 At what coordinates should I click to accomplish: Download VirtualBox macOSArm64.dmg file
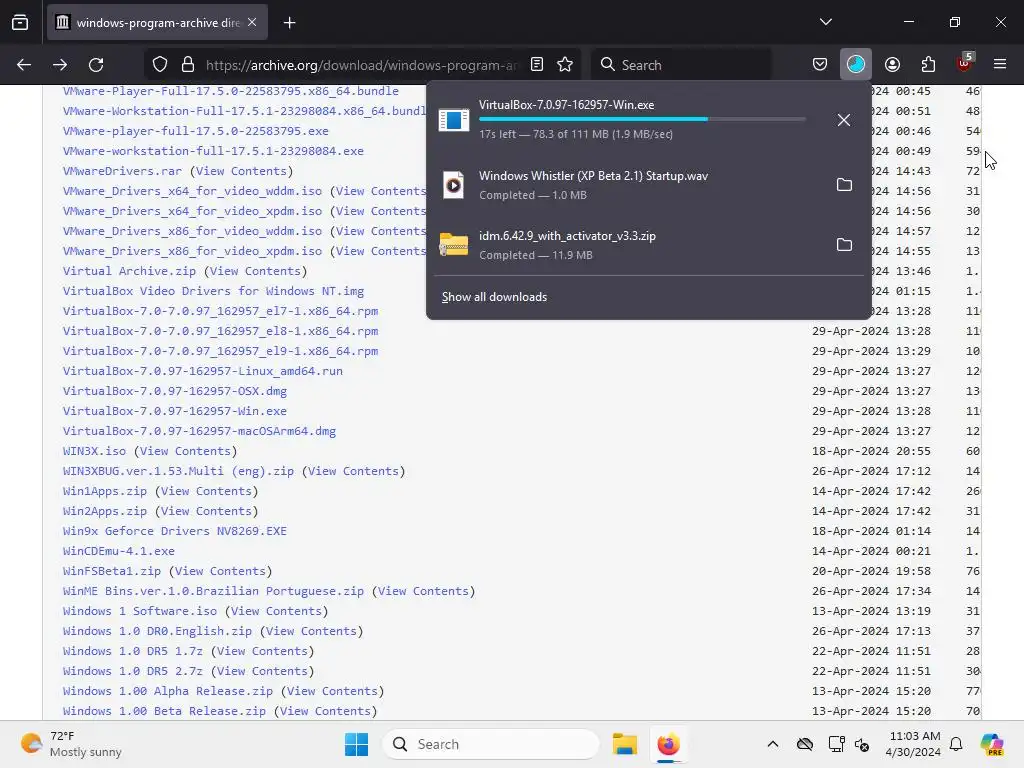(x=199, y=431)
